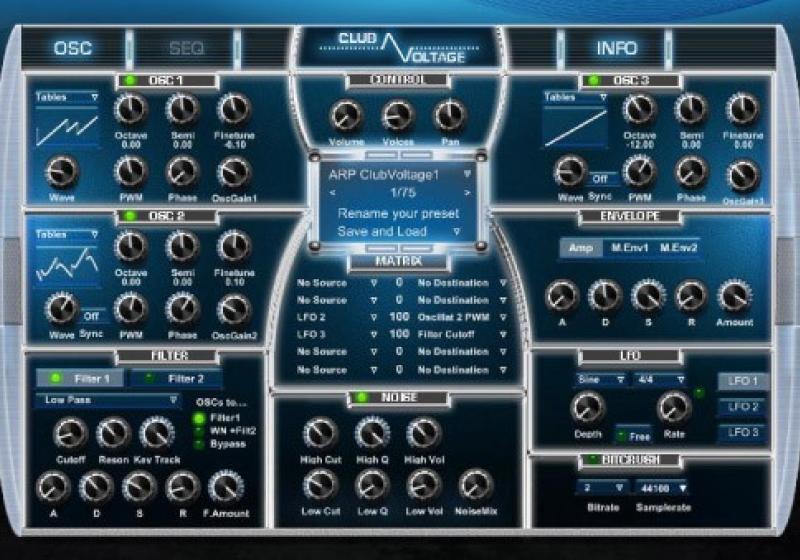Image resolution: width=800 pixels, height=560 pixels.
Task: Toggle OSC 1 power LED
Action: [x=131, y=81]
